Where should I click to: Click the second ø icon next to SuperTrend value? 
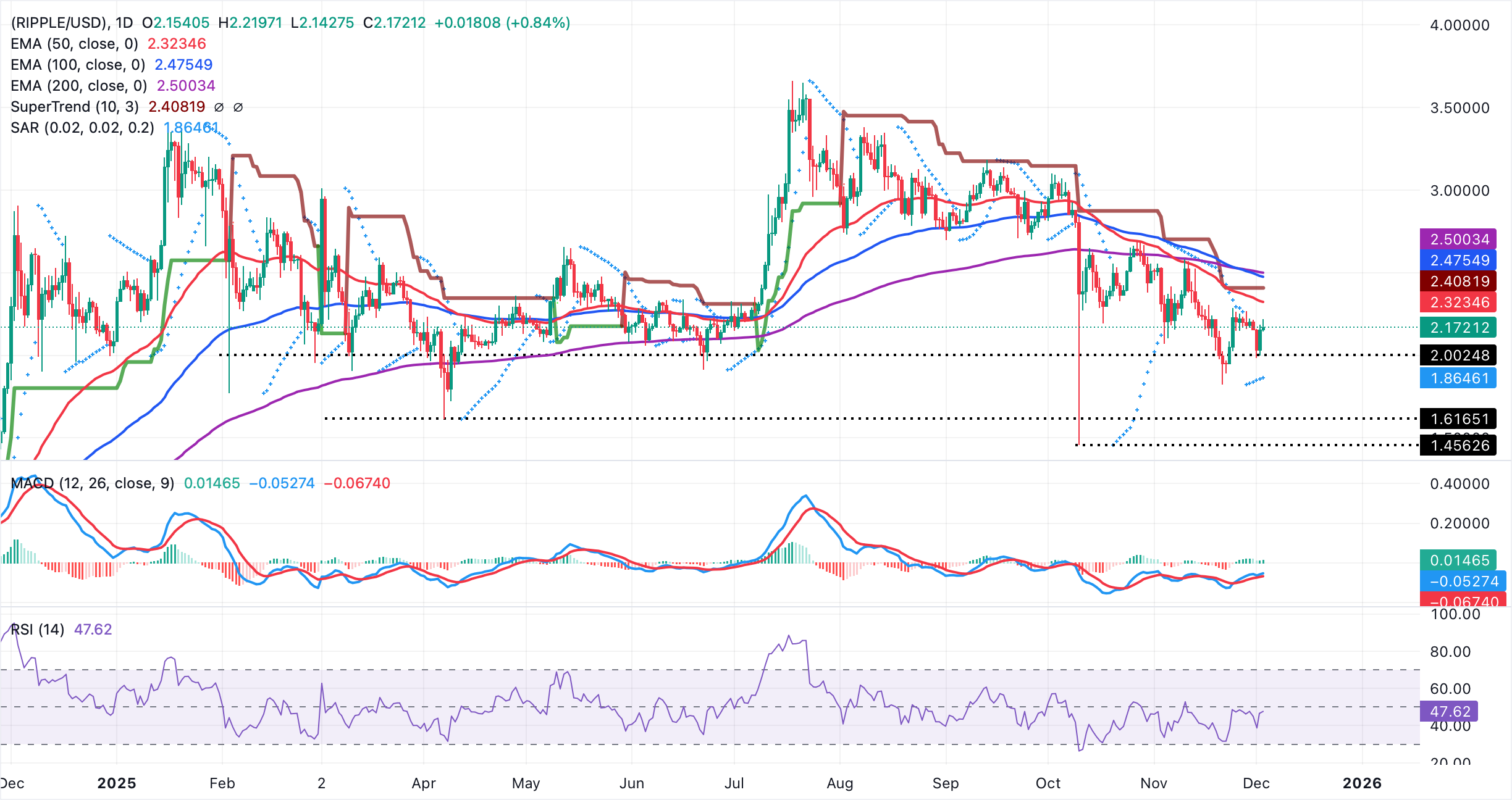coord(238,107)
